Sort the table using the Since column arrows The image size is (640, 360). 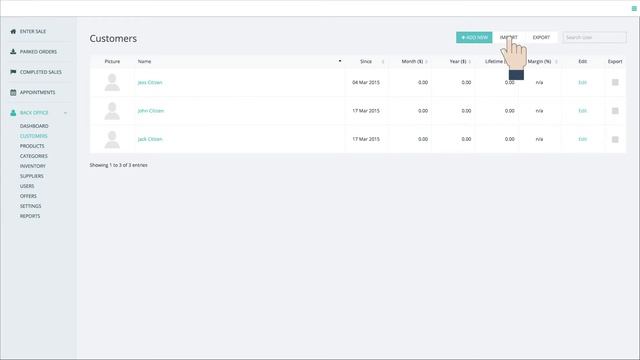click(x=383, y=62)
